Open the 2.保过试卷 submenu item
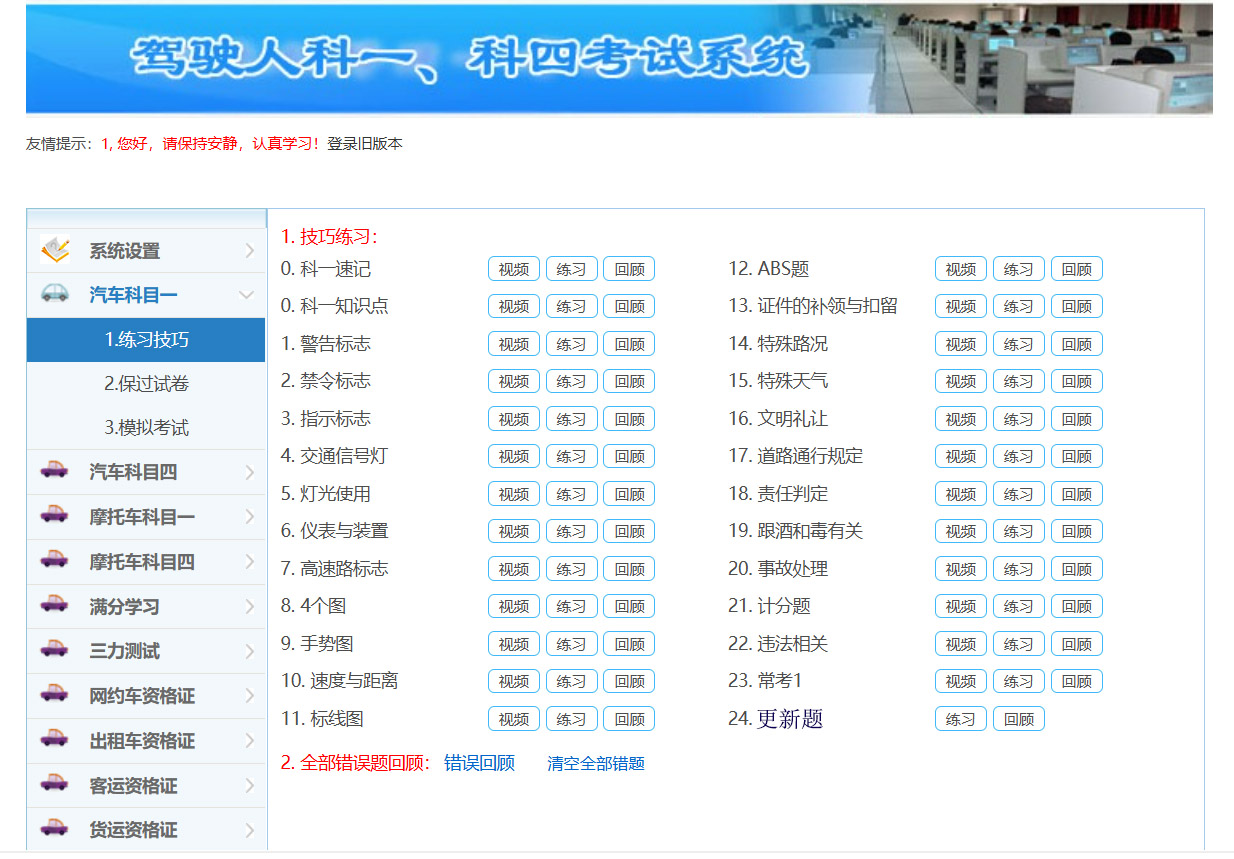 [146, 384]
